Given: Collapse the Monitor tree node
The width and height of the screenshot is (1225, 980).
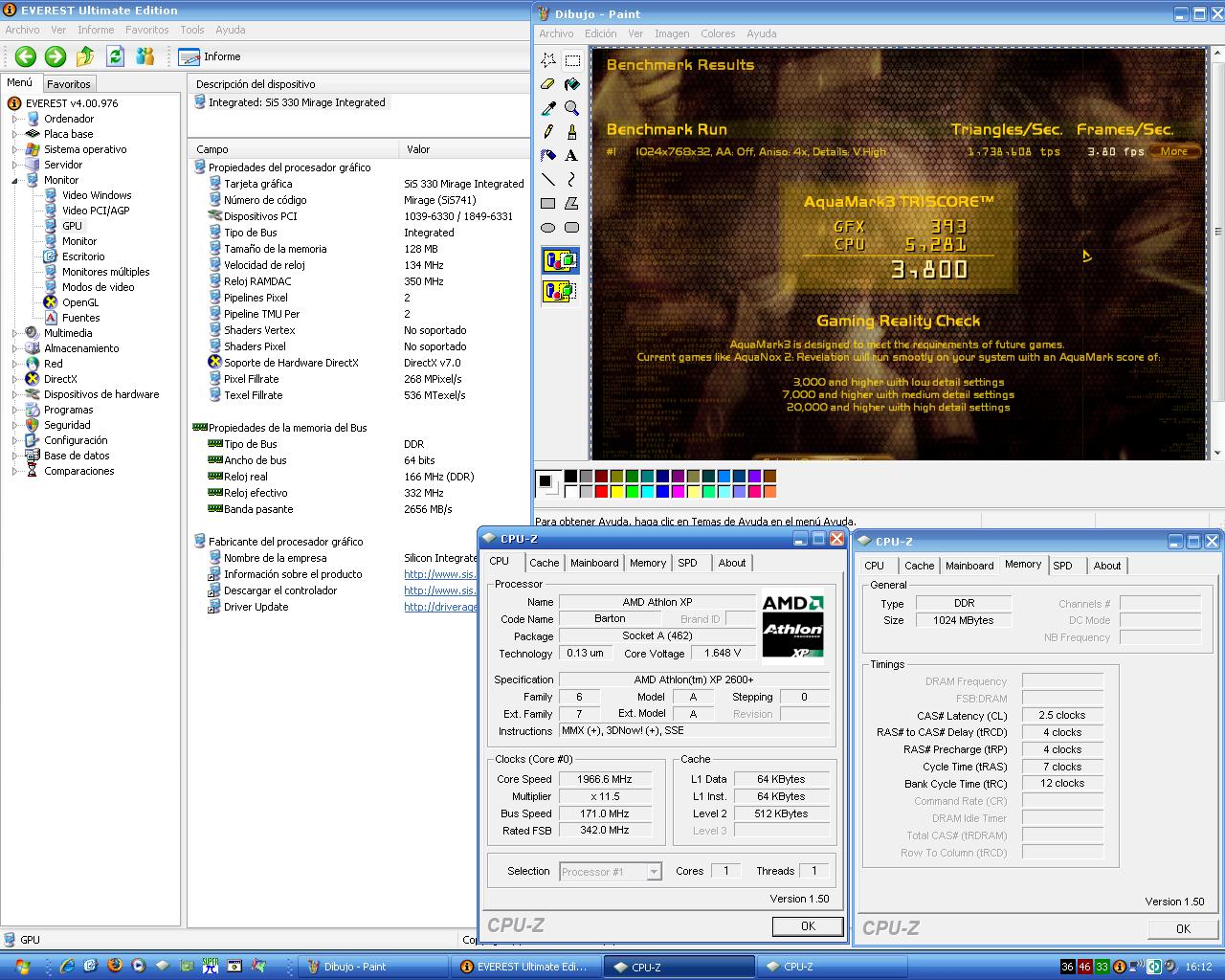Looking at the screenshot, I should (x=14, y=180).
